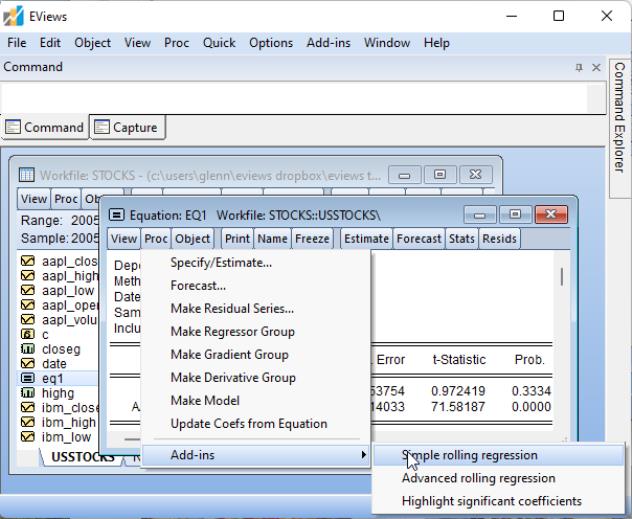Image resolution: width=632 pixels, height=519 pixels.
Task: Choose Highlight significant coefficients
Action: (x=491, y=501)
